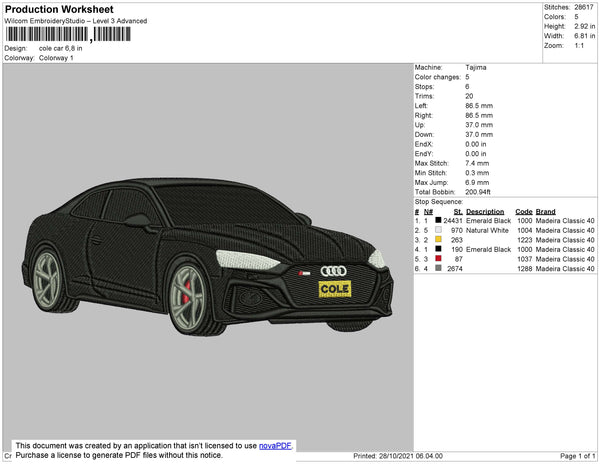Click the Description column header

485,212
